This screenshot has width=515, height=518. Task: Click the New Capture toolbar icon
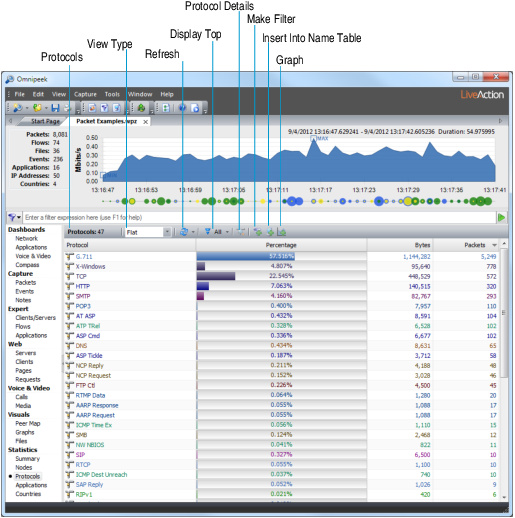(x=17, y=108)
